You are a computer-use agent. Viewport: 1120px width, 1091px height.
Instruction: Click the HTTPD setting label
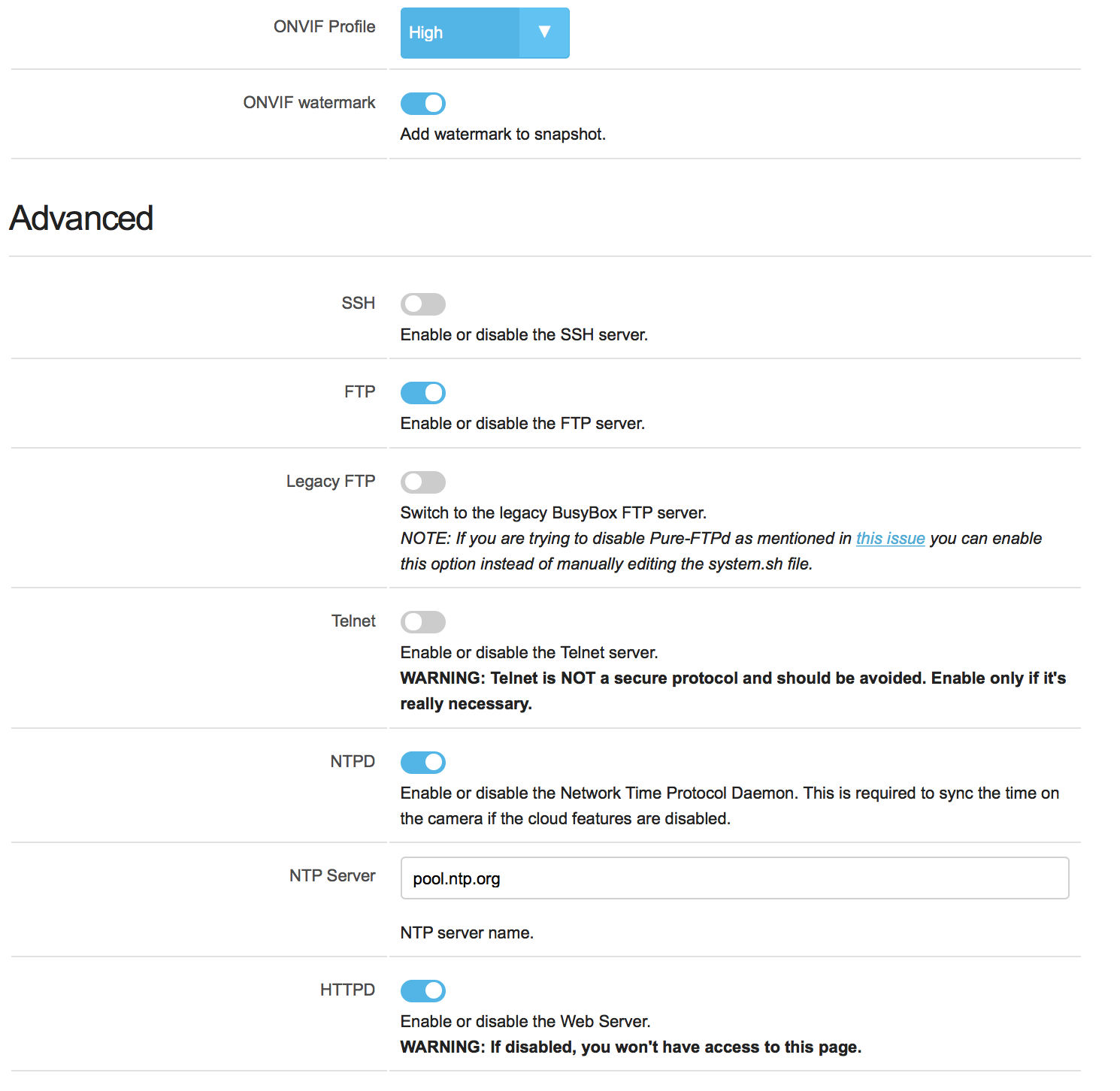click(347, 990)
